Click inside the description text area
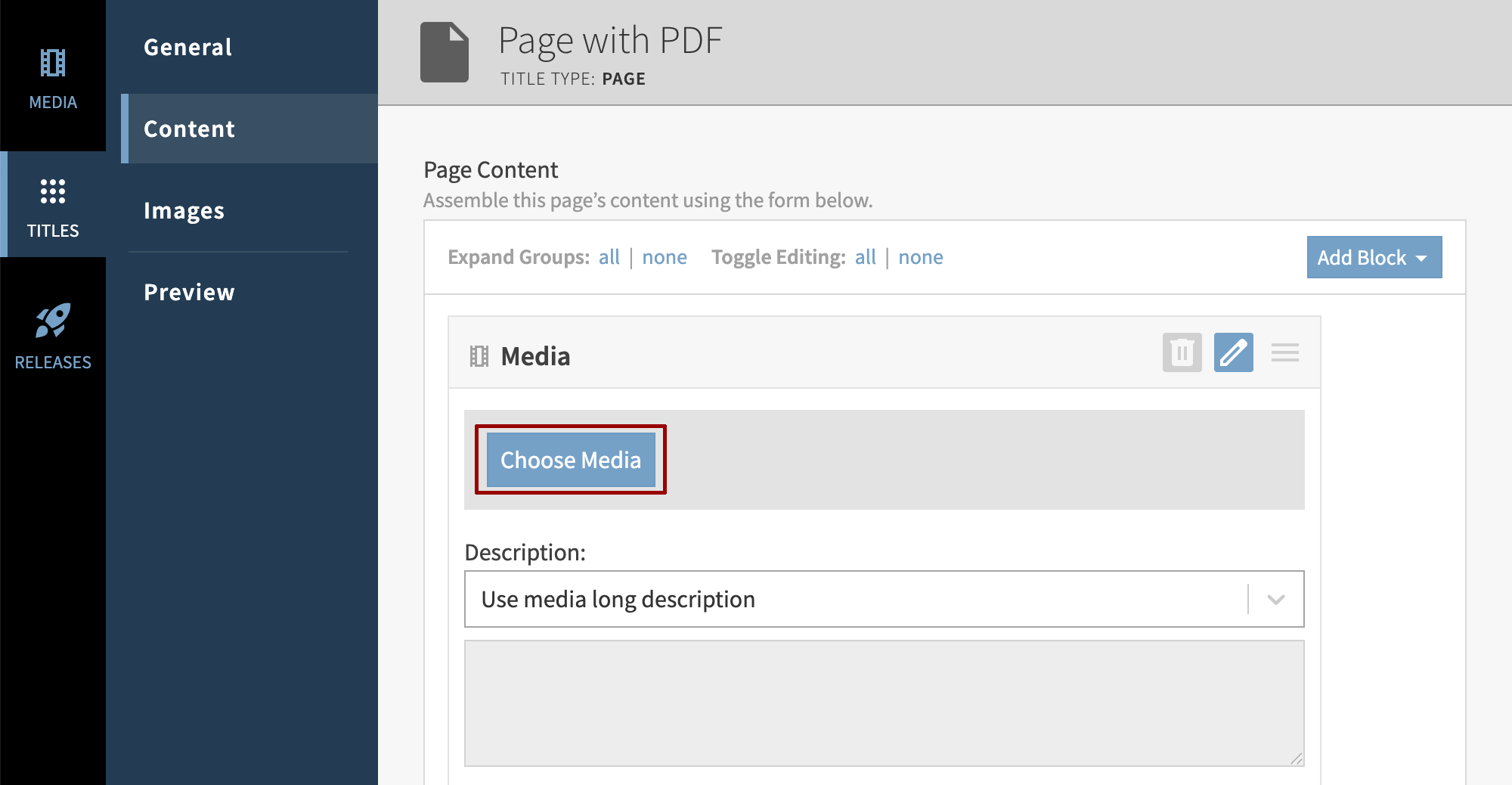1512x785 pixels. coord(883,703)
